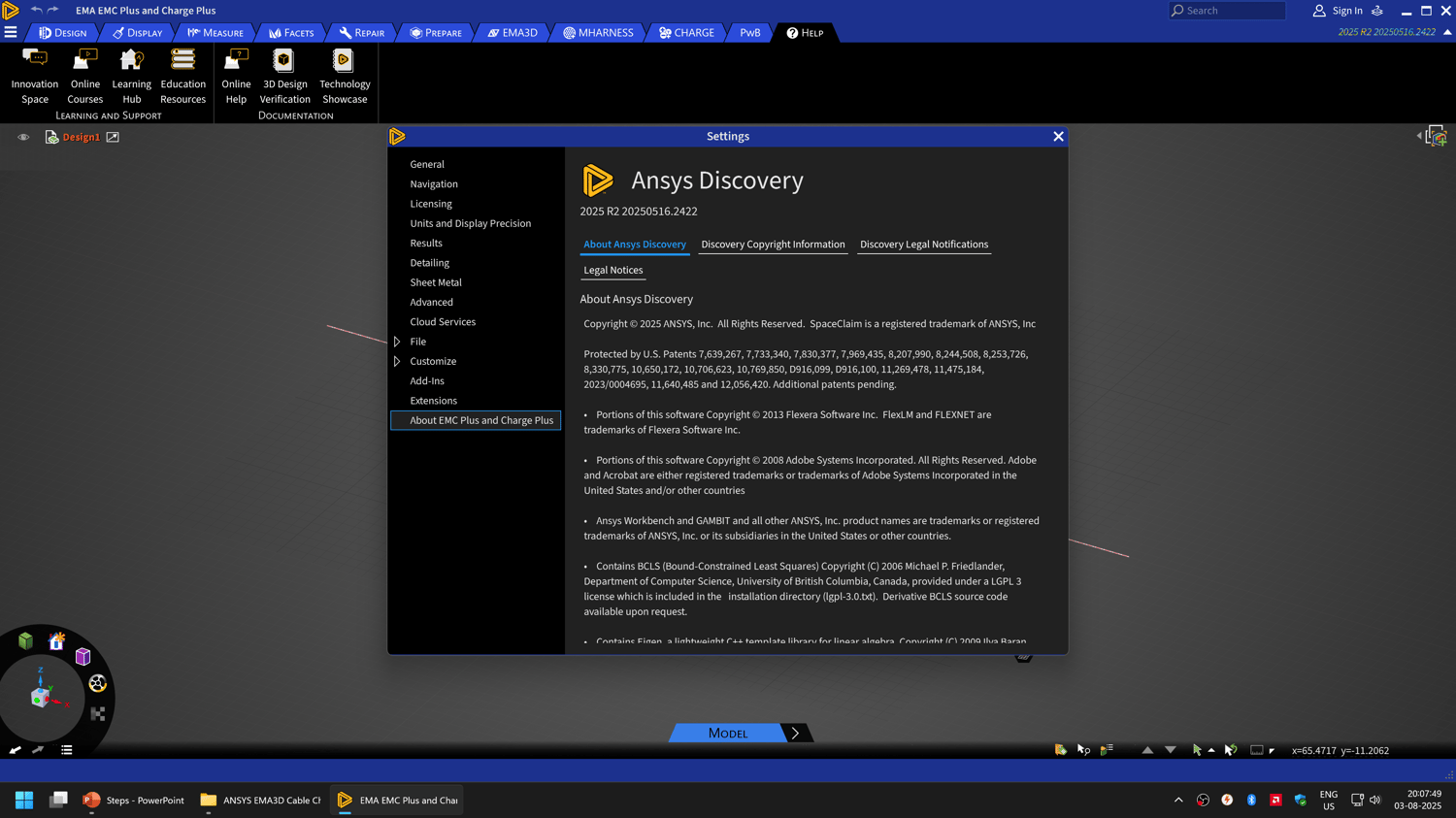
Task: Select Cloud Services settings
Action: [443, 322]
